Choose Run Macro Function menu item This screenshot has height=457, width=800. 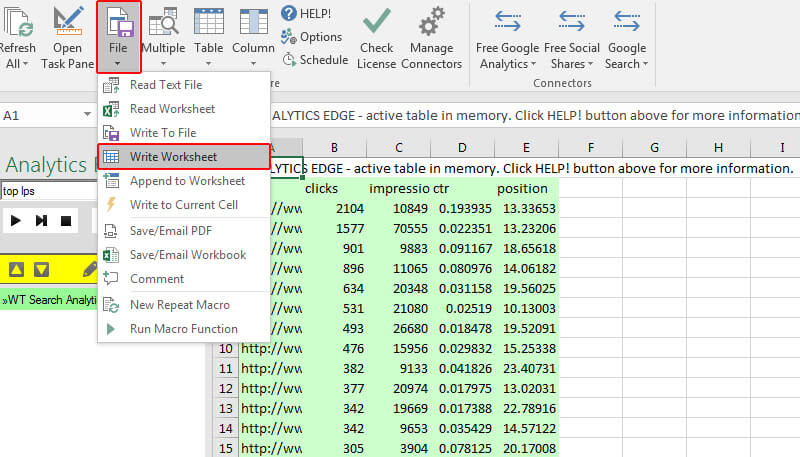click(184, 328)
